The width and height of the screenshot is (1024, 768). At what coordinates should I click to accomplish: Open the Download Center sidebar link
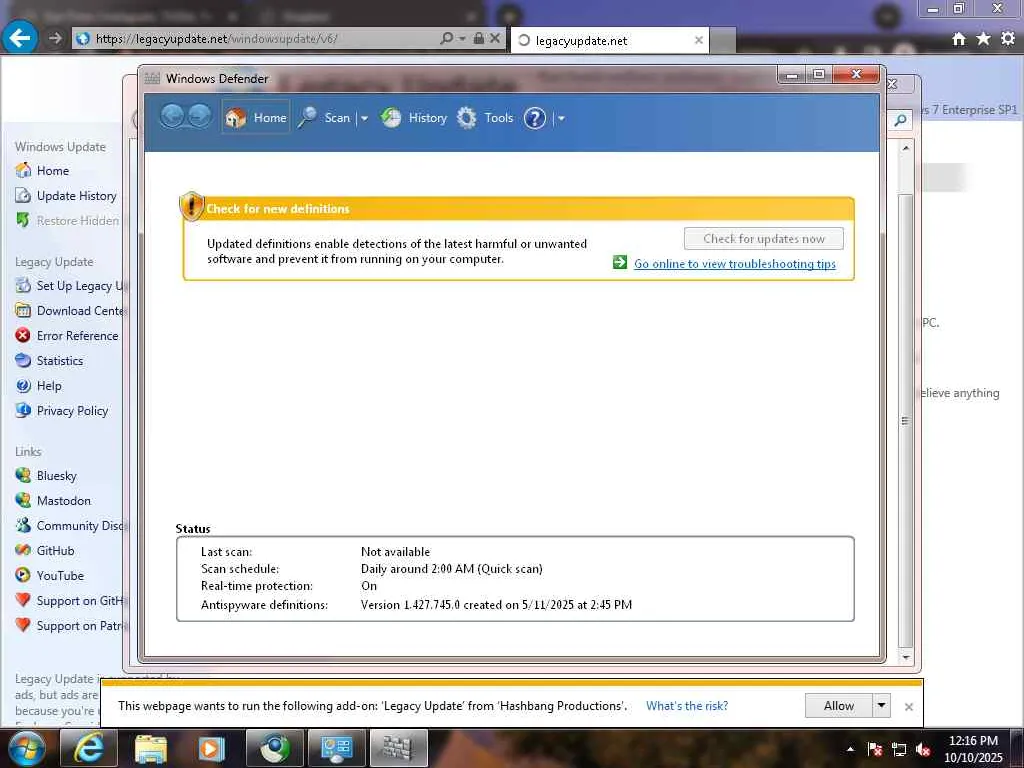pos(71,311)
